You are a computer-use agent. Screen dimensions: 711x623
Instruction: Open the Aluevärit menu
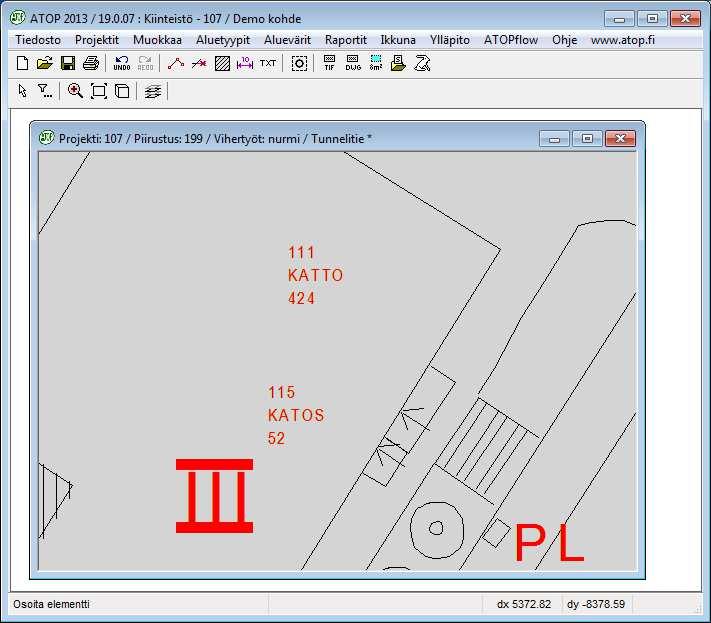[287, 40]
